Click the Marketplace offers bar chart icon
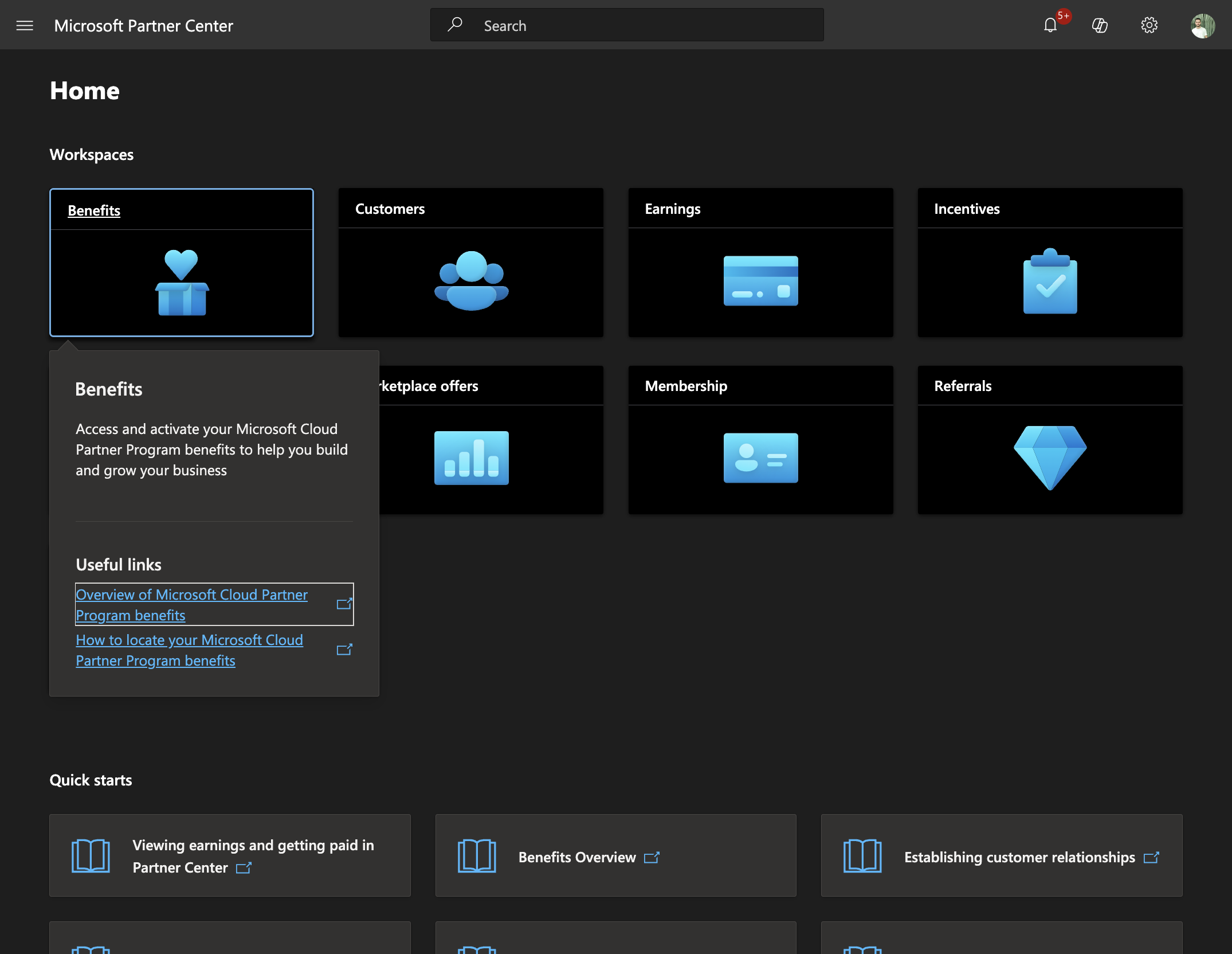Image resolution: width=1232 pixels, height=954 pixels. pyautogui.click(x=471, y=458)
